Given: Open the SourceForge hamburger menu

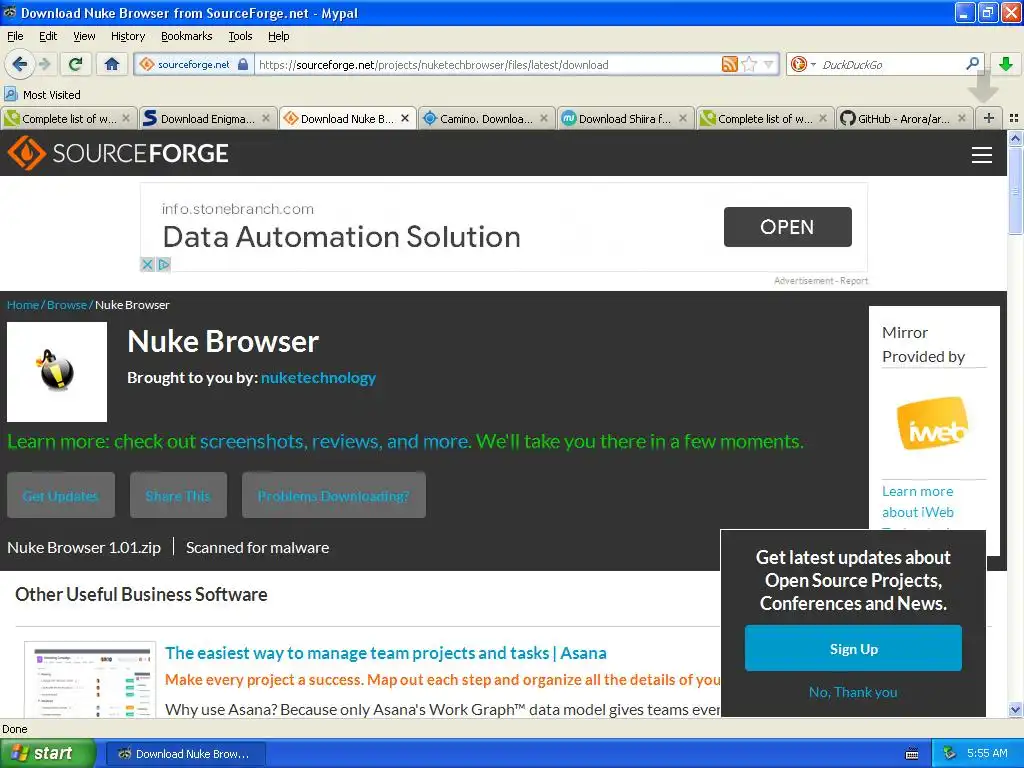Looking at the screenshot, I should [x=982, y=155].
